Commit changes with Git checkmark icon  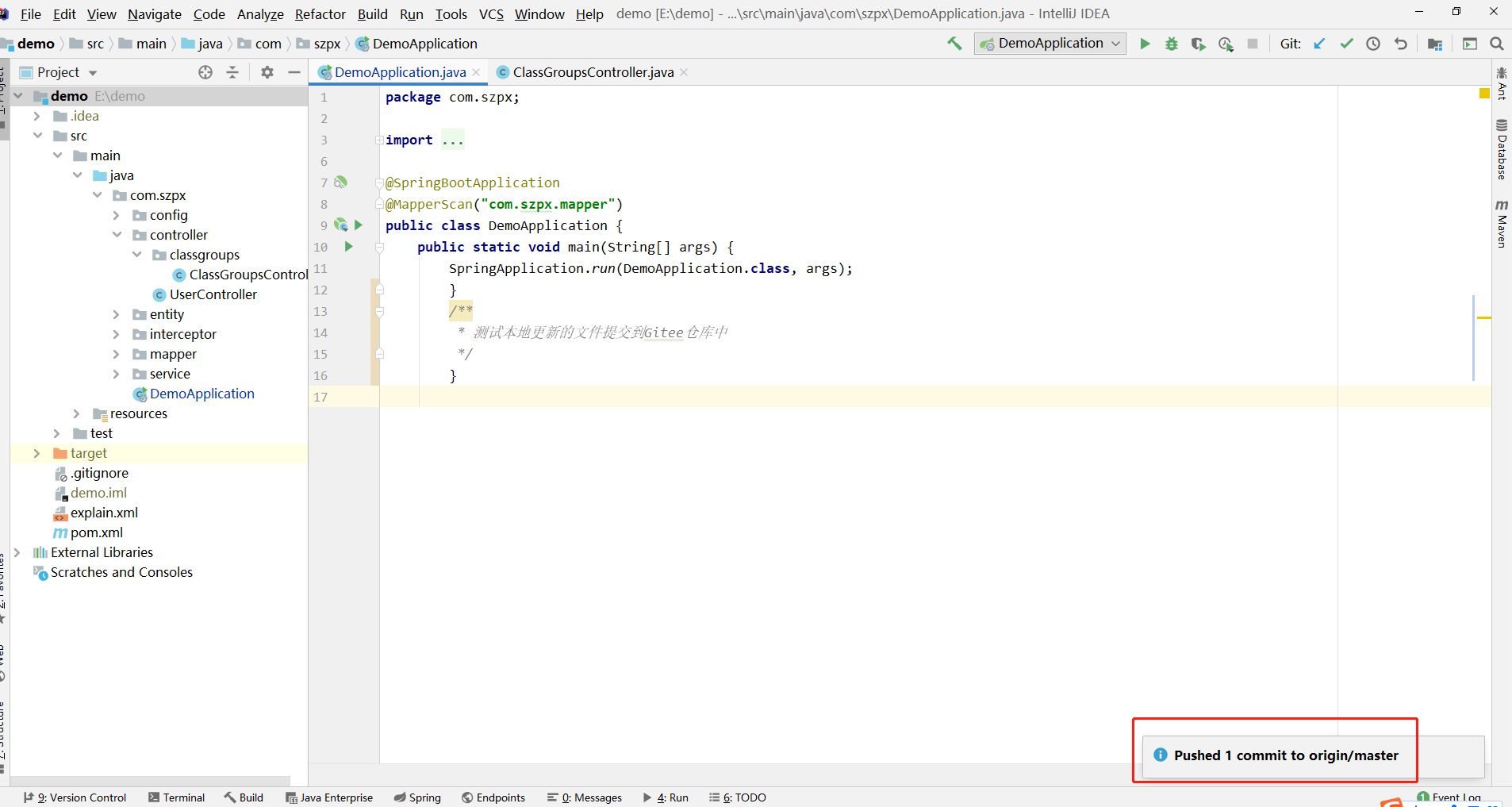[1346, 44]
